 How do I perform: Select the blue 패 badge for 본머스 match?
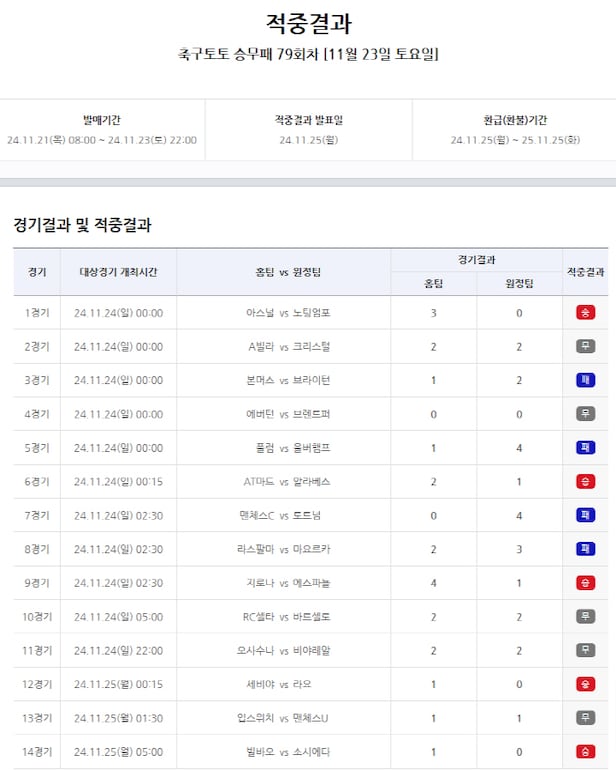(585, 380)
